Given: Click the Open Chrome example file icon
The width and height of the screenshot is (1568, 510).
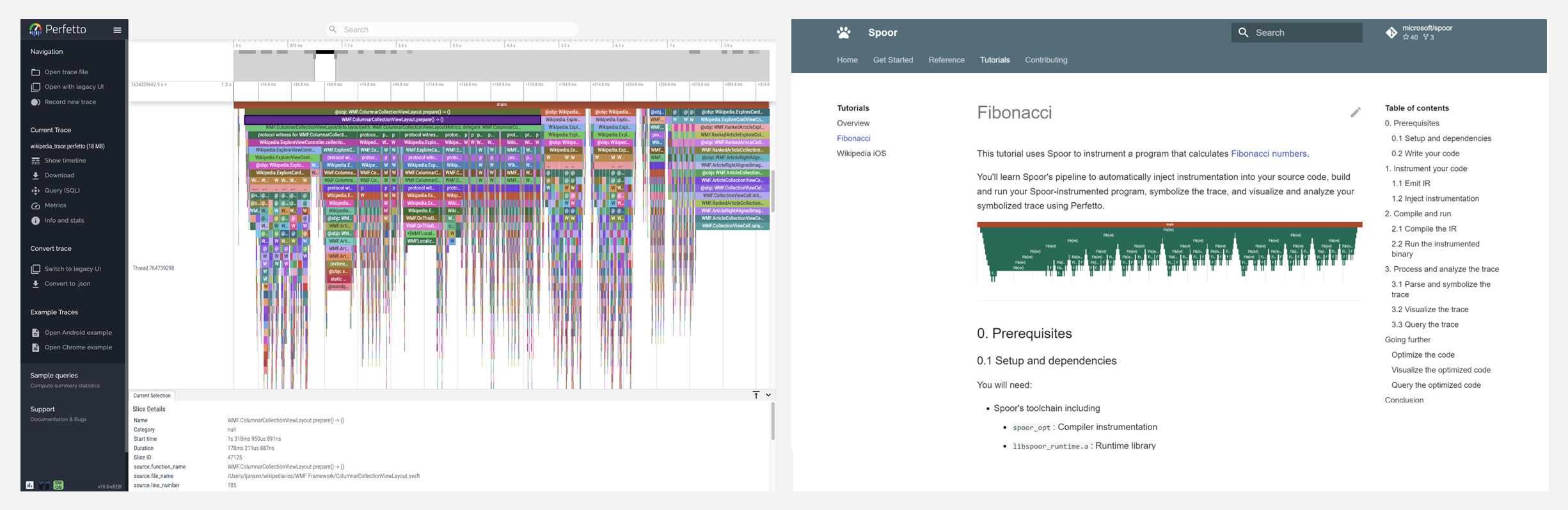Looking at the screenshot, I should tap(36, 347).
